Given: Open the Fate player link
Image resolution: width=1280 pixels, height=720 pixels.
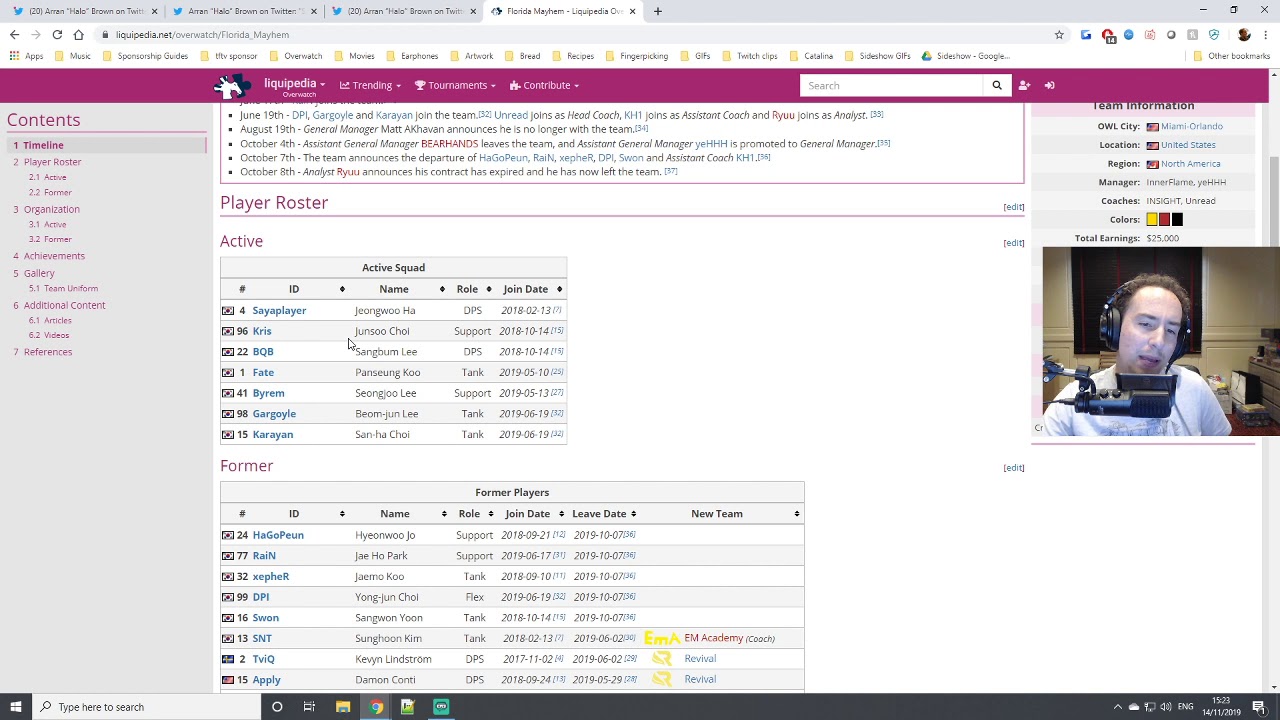Looking at the screenshot, I should tap(263, 373).
